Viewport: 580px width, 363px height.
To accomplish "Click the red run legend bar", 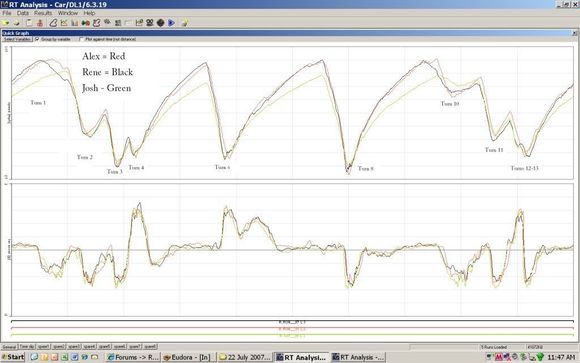I will [292, 329].
